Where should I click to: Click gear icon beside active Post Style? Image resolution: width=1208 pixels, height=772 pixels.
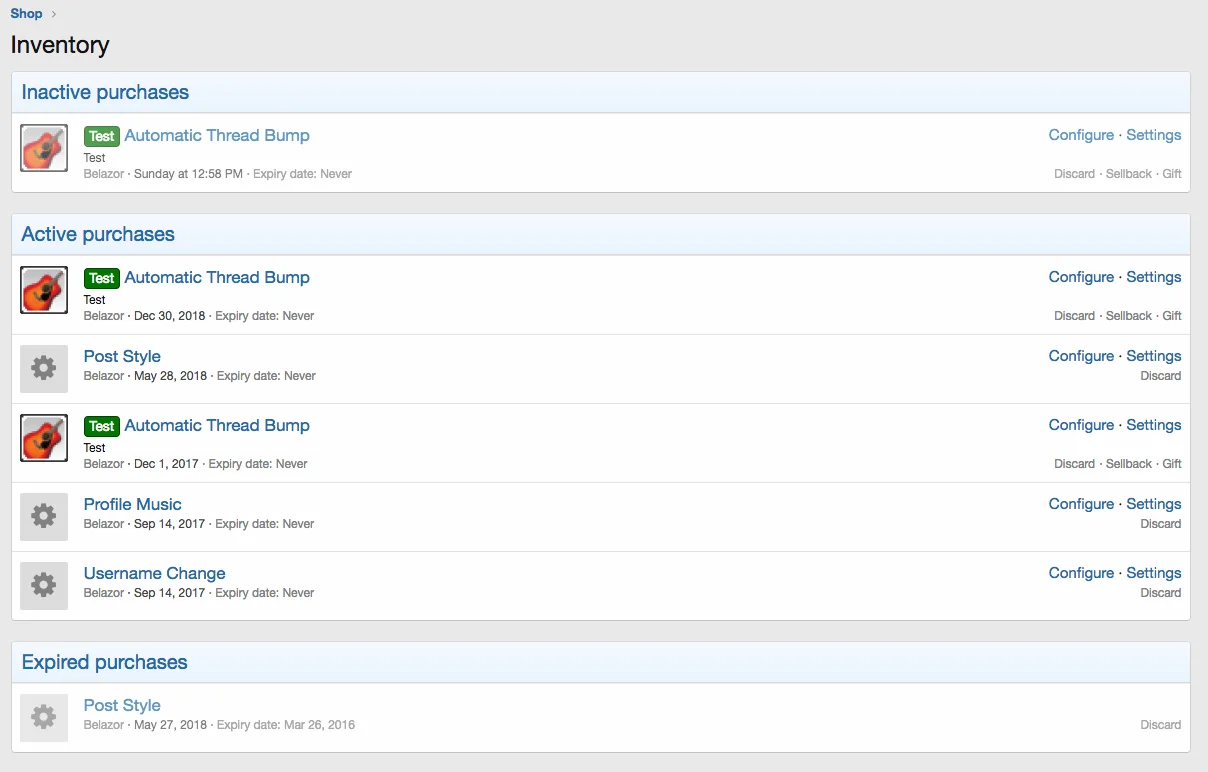point(44,369)
